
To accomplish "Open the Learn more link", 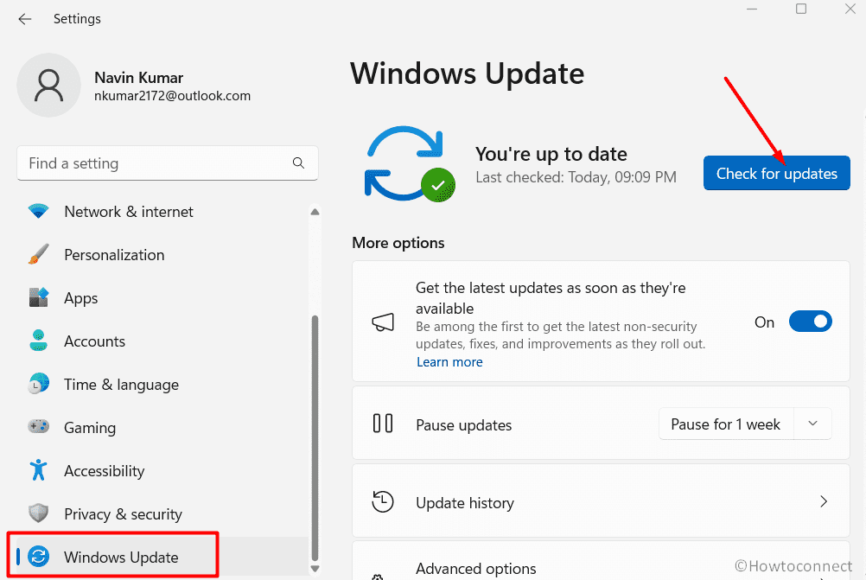I will click(x=449, y=361).
